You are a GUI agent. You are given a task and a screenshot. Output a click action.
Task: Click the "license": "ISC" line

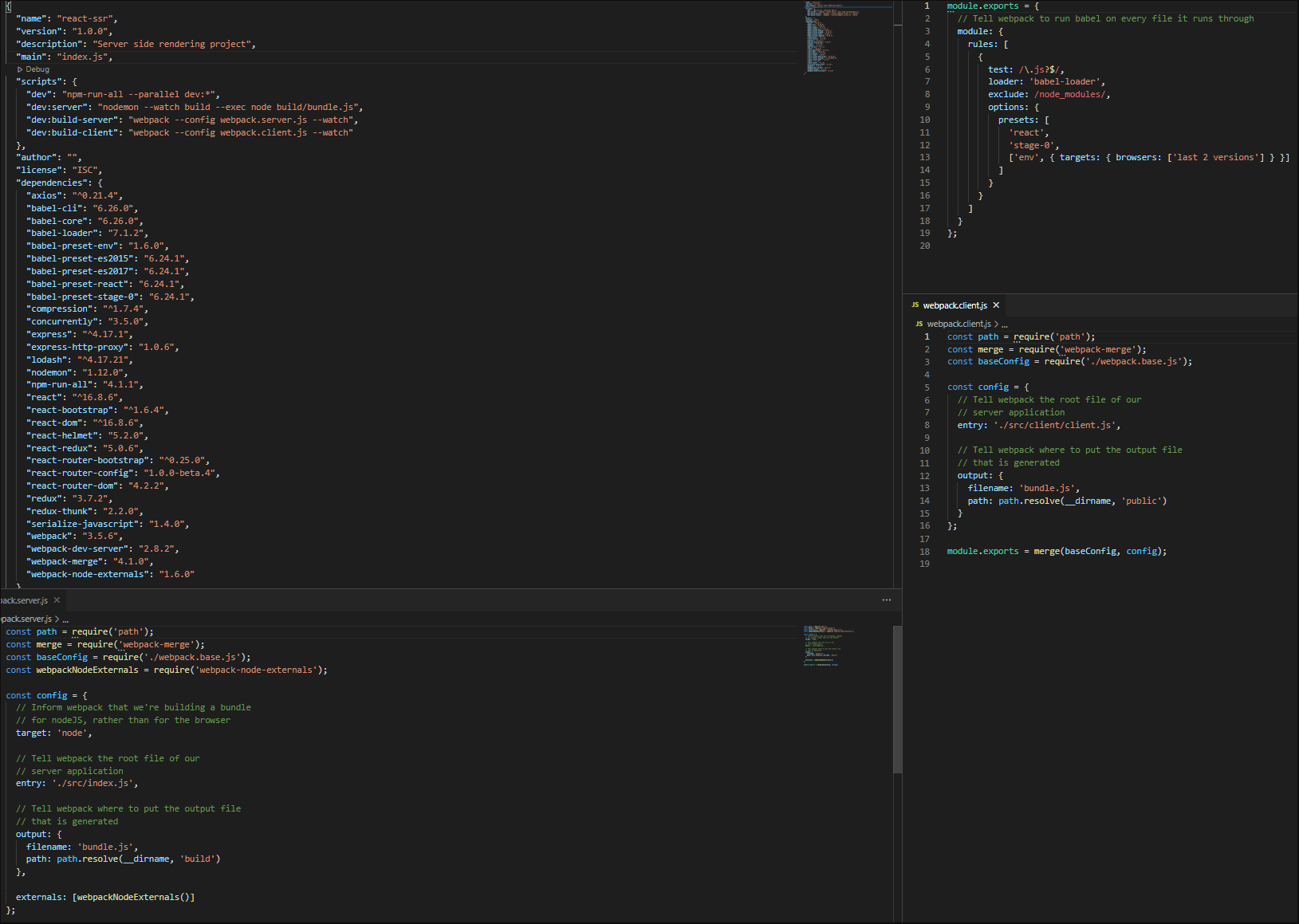tap(59, 170)
